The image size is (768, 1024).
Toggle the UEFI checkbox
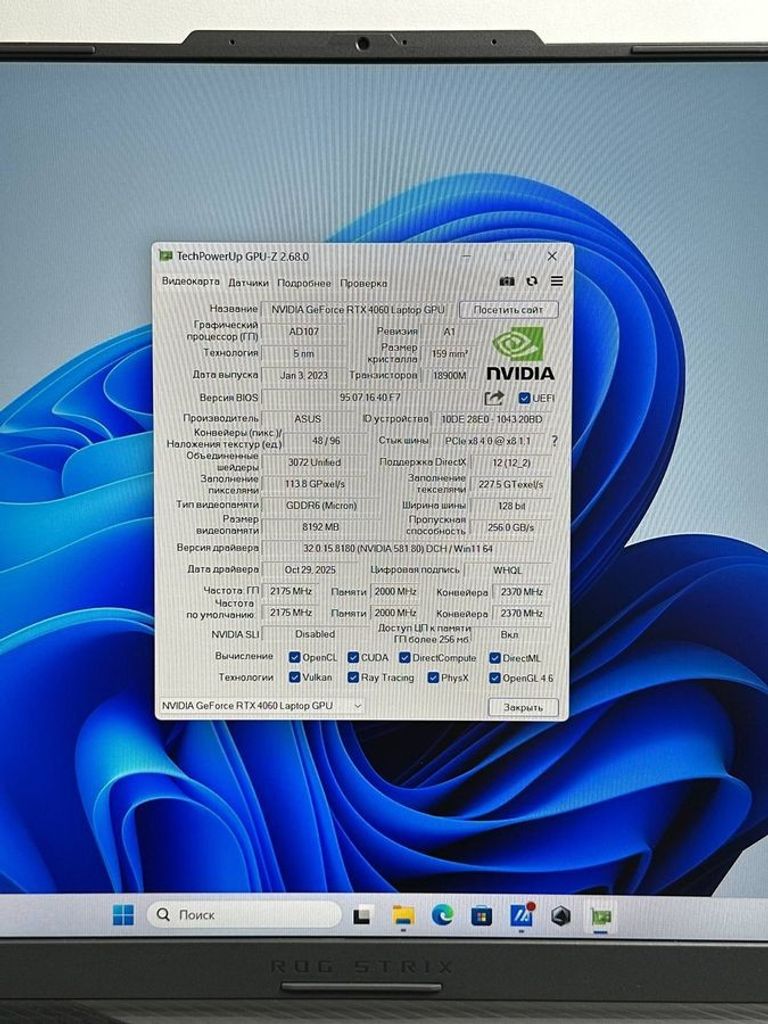(525, 398)
